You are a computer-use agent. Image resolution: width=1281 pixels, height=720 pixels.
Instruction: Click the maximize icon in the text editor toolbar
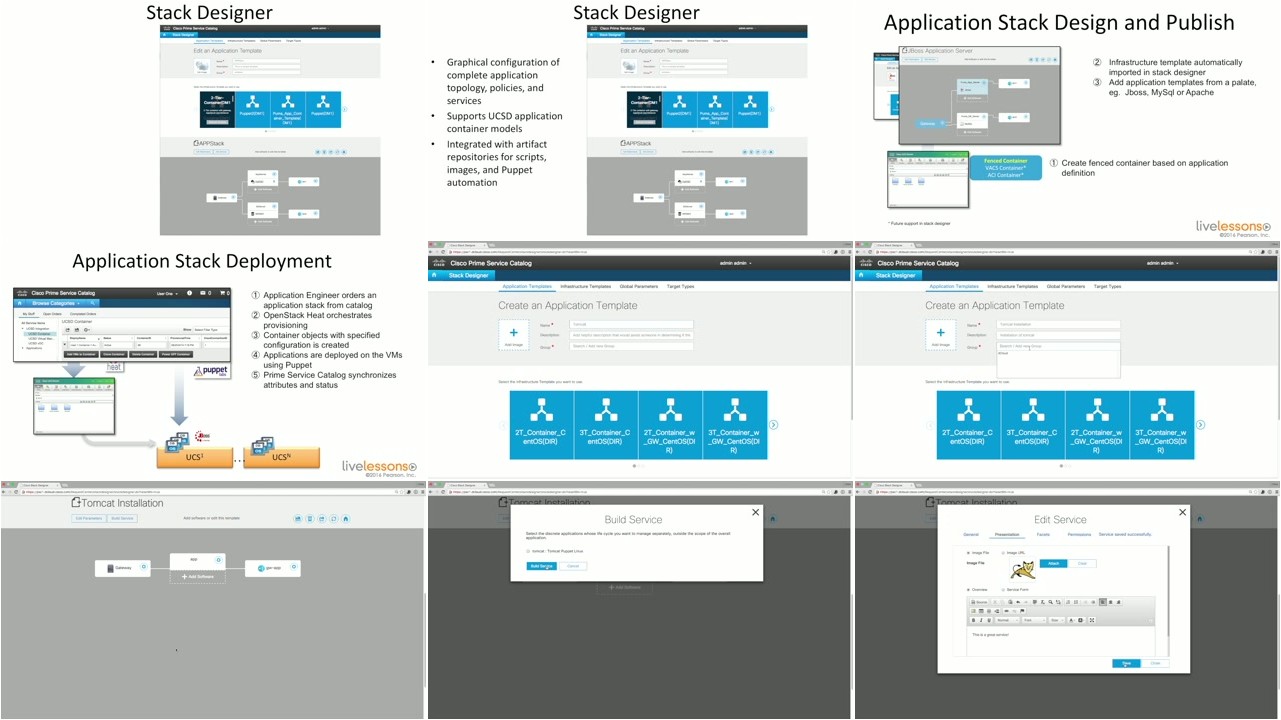(x=1092, y=620)
